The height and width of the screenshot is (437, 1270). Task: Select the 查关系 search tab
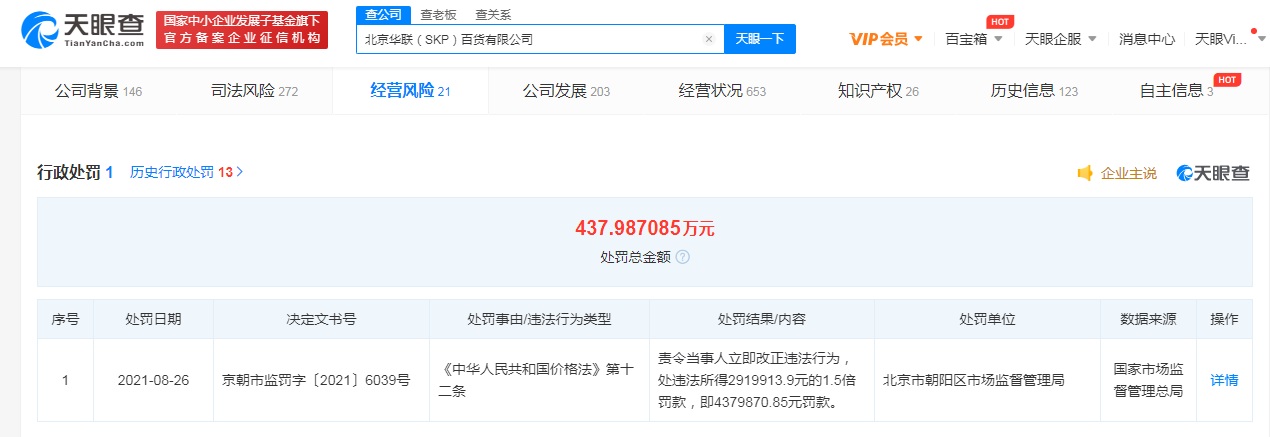pos(494,14)
